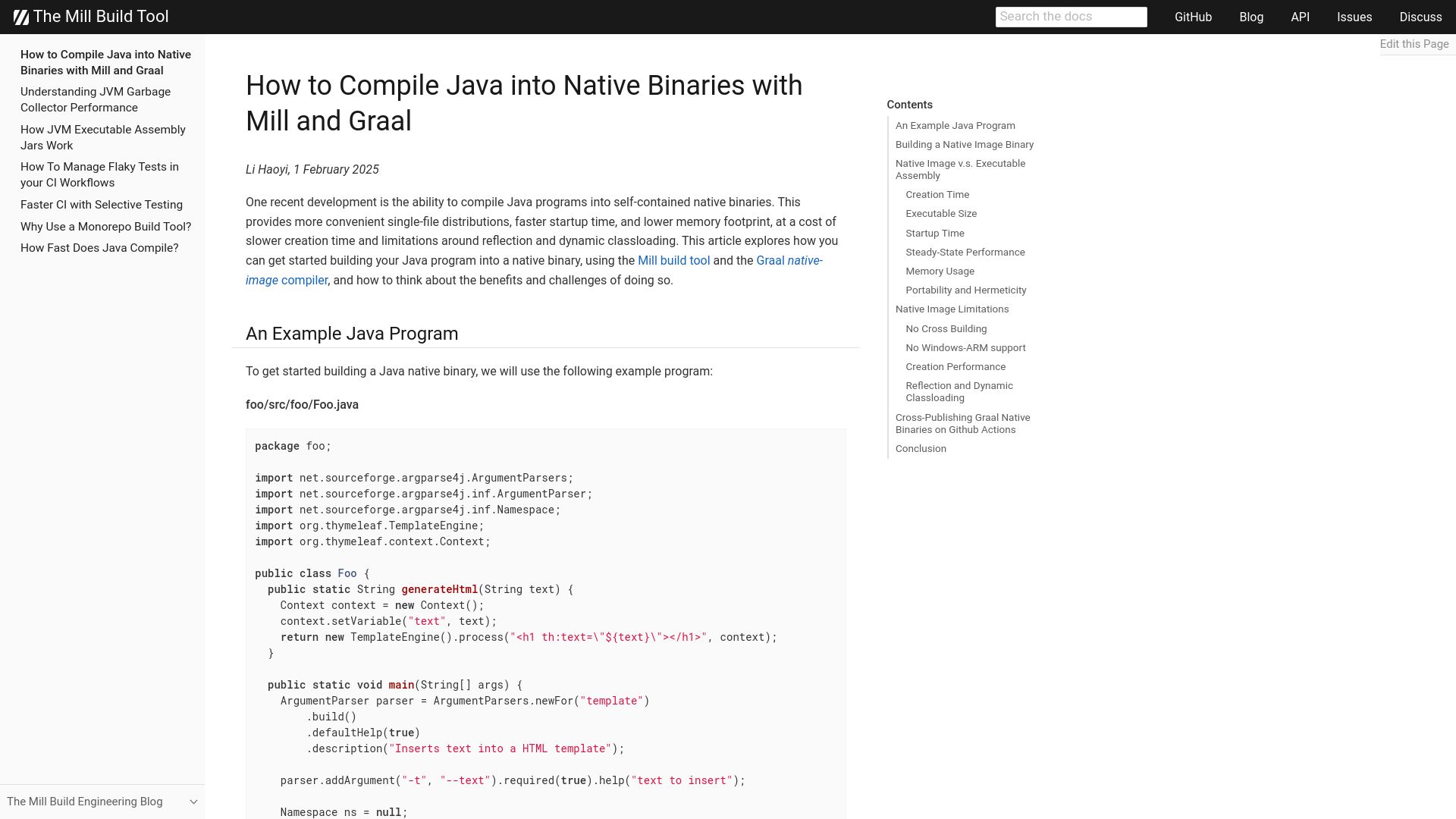Click the foo/src/foo/Foo.java file label

pyautogui.click(x=302, y=405)
